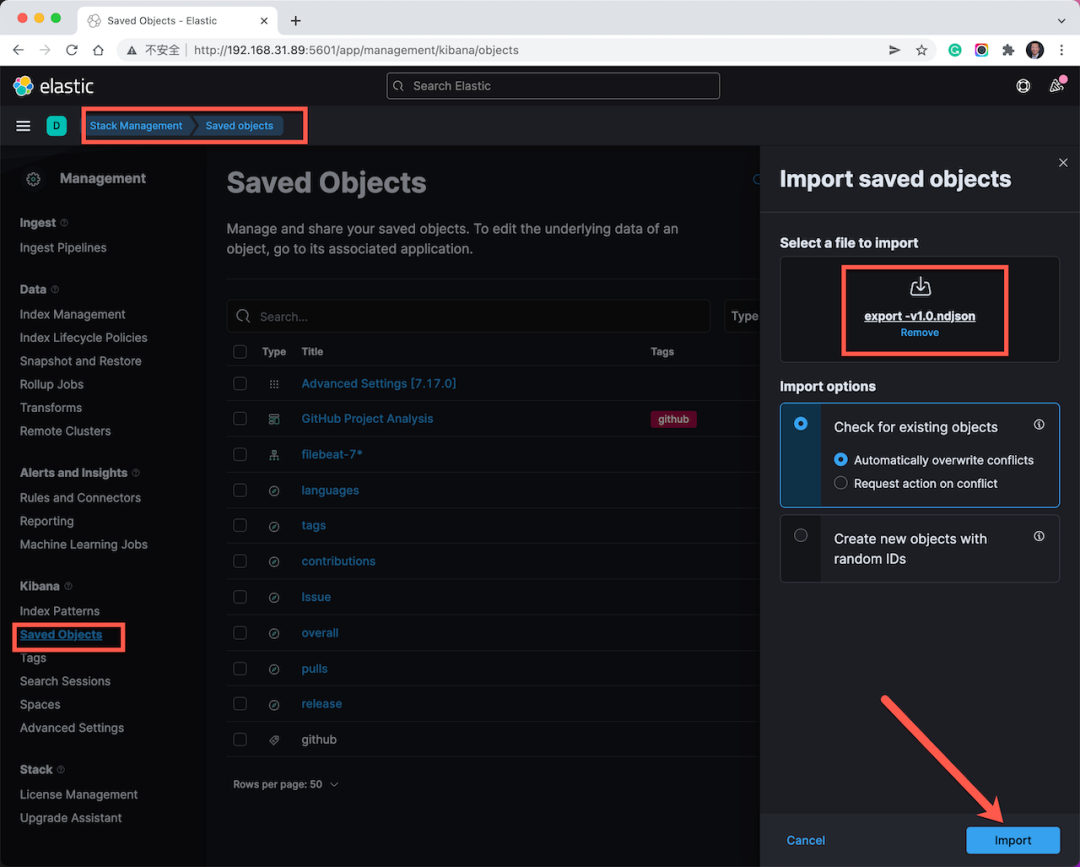Image resolution: width=1080 pixels, height=867 pixels.
Task: Reload the browser page
Action: click(72, 50)
